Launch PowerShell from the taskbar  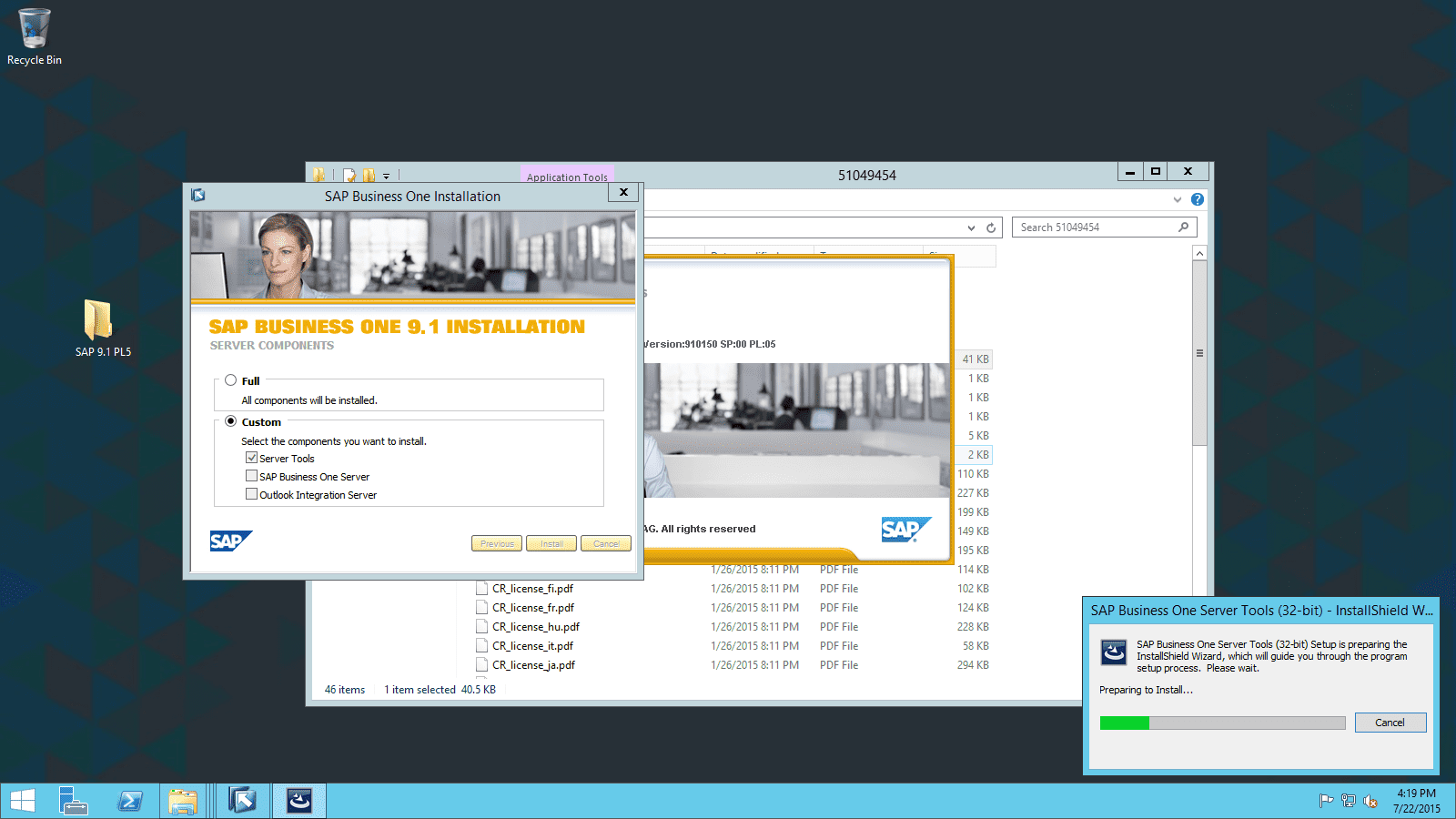130,801
